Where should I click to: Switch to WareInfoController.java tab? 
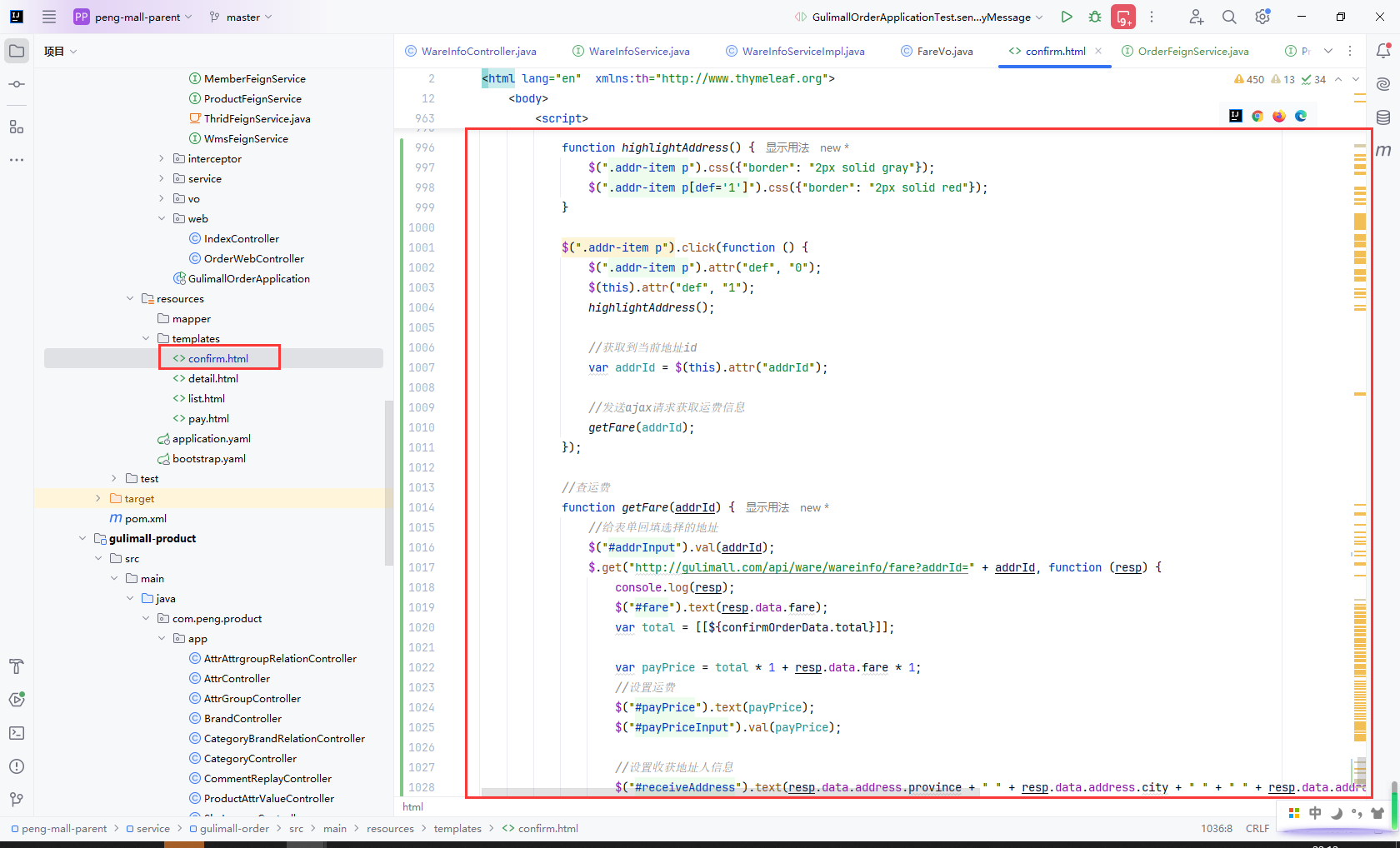click(x=471, y=51)
